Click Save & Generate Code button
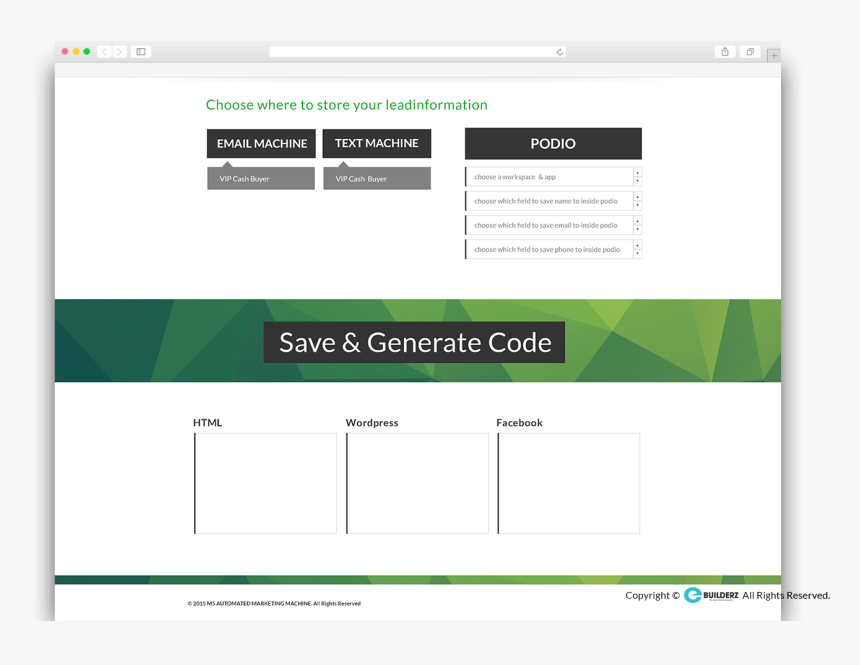Screen dimensions: 860x665 [414, 342]
